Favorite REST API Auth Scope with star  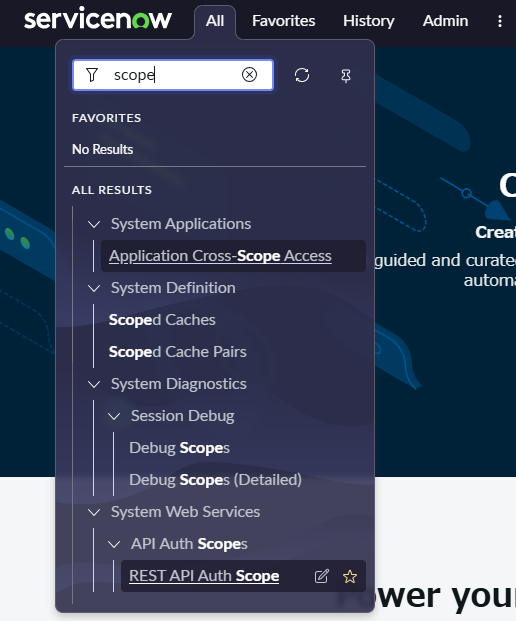pyautogui.click(x=350, y=576)
